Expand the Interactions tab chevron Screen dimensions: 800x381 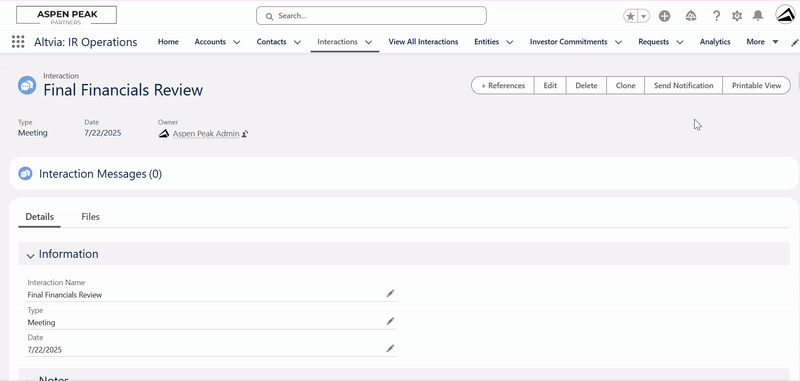click(x=368, y=42)
